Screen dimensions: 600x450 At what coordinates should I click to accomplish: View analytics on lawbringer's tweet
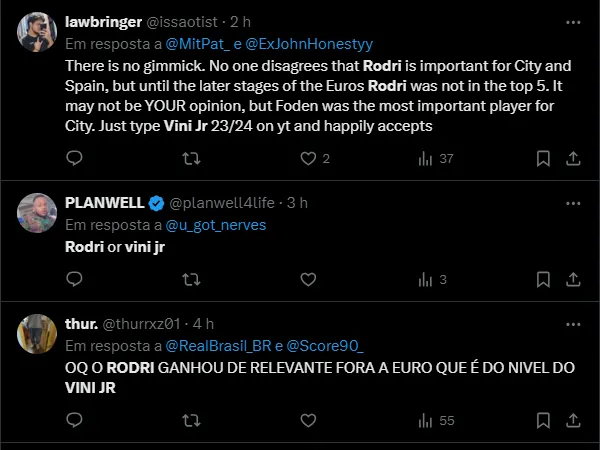(x=426, y=158)
